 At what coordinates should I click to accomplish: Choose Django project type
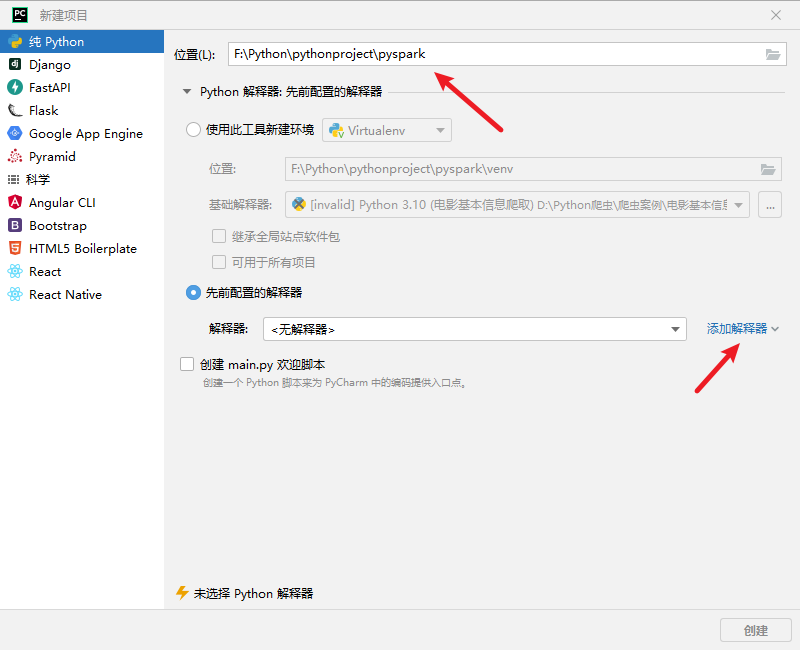[82, 64]
